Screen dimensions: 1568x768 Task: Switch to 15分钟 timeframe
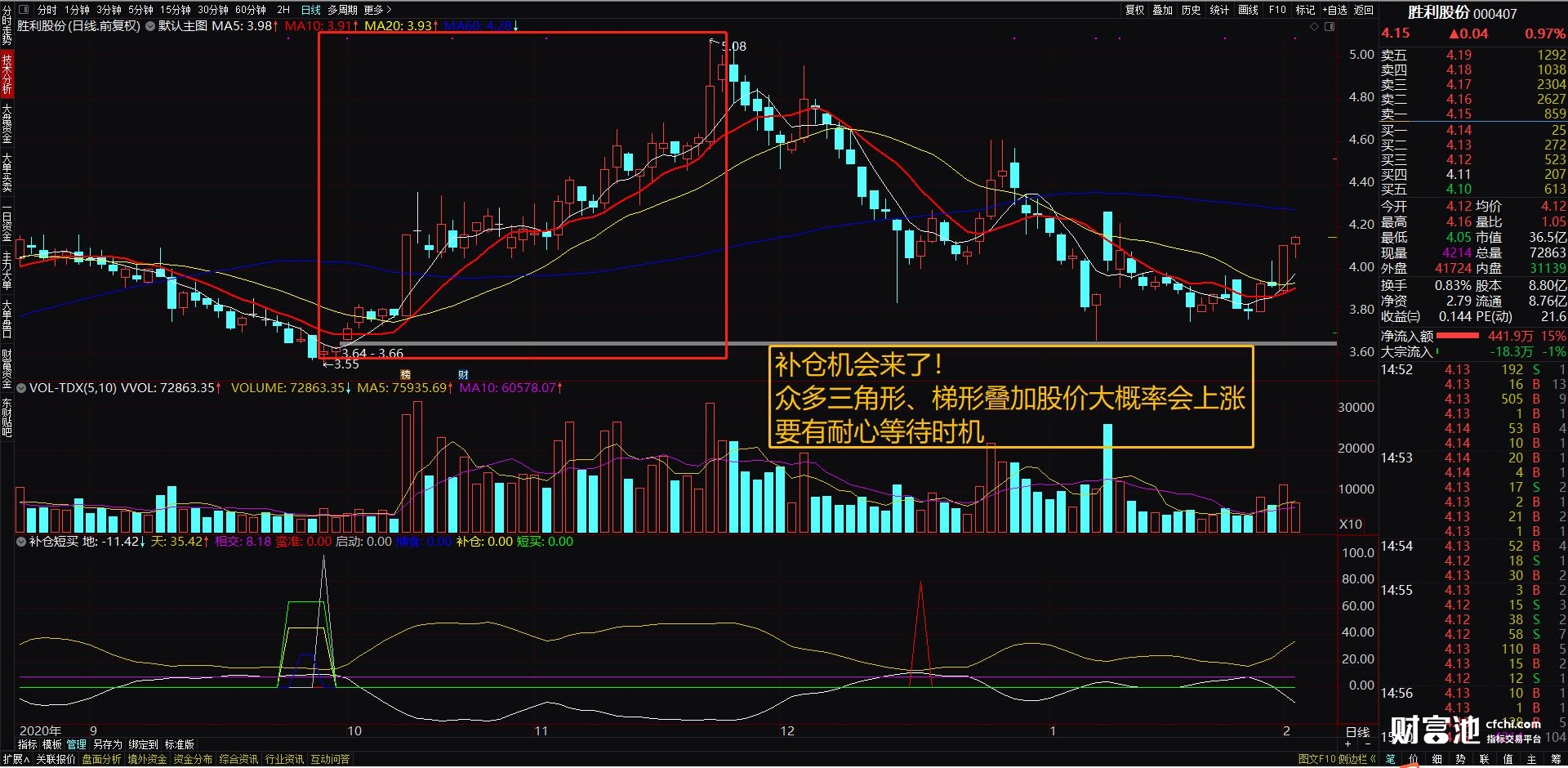pyautogui.click(x=175, y=10)
